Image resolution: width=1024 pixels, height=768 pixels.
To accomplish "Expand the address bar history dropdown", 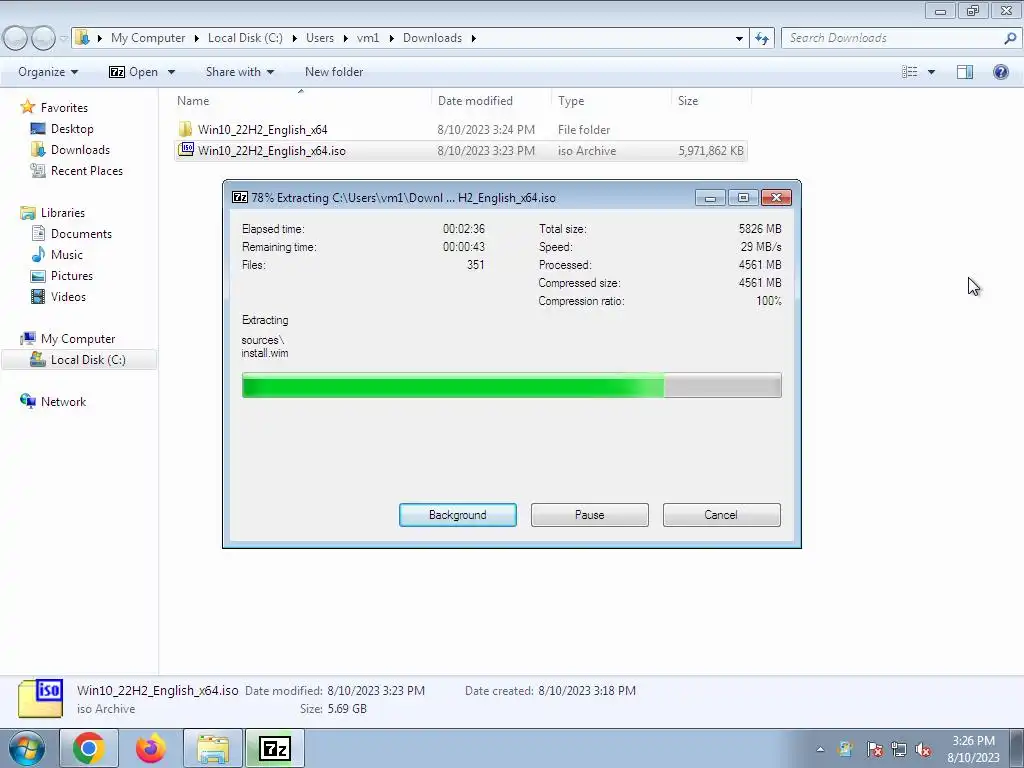I will point(739,38).
